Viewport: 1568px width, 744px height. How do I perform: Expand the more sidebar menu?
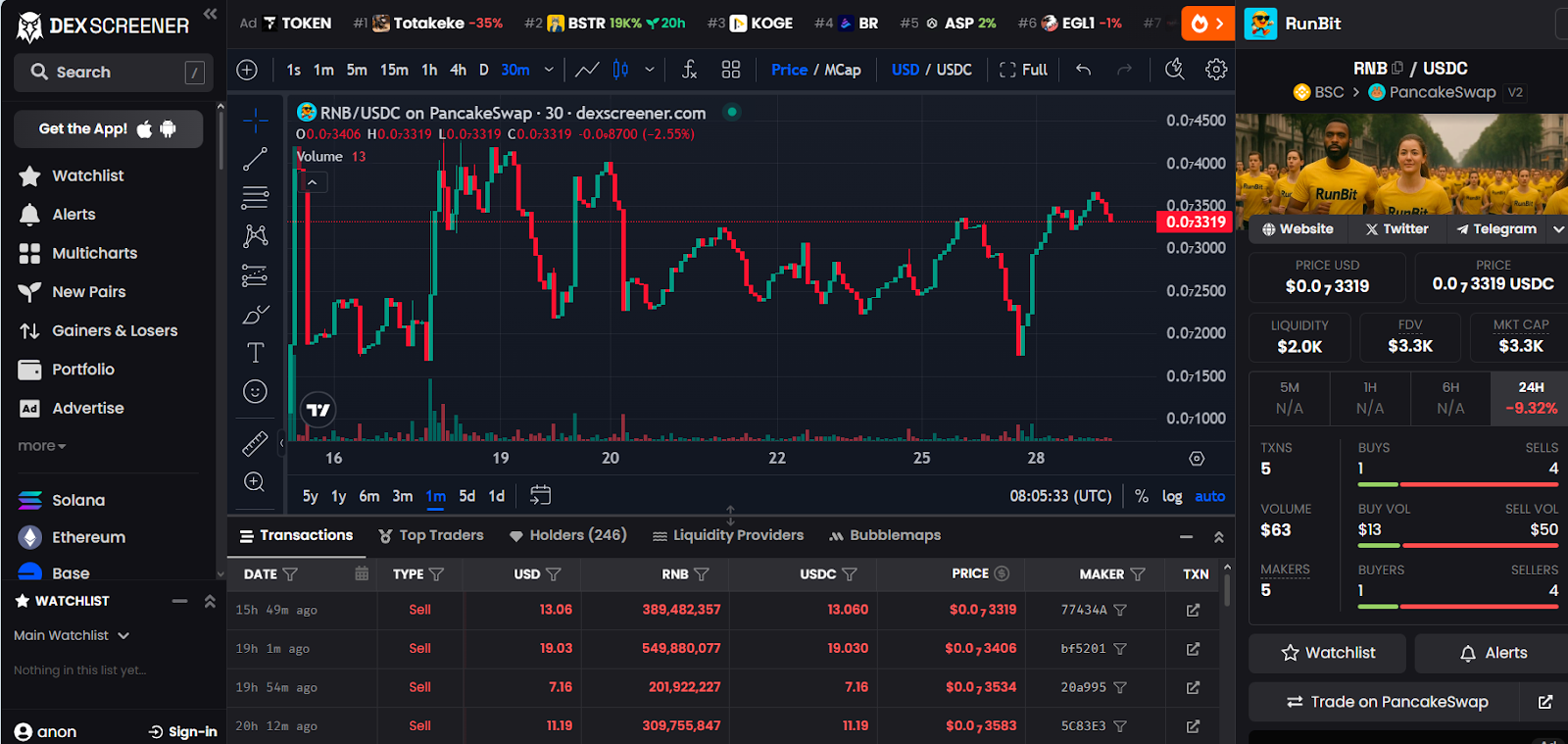pyautogui.click(x=42, y=446)
